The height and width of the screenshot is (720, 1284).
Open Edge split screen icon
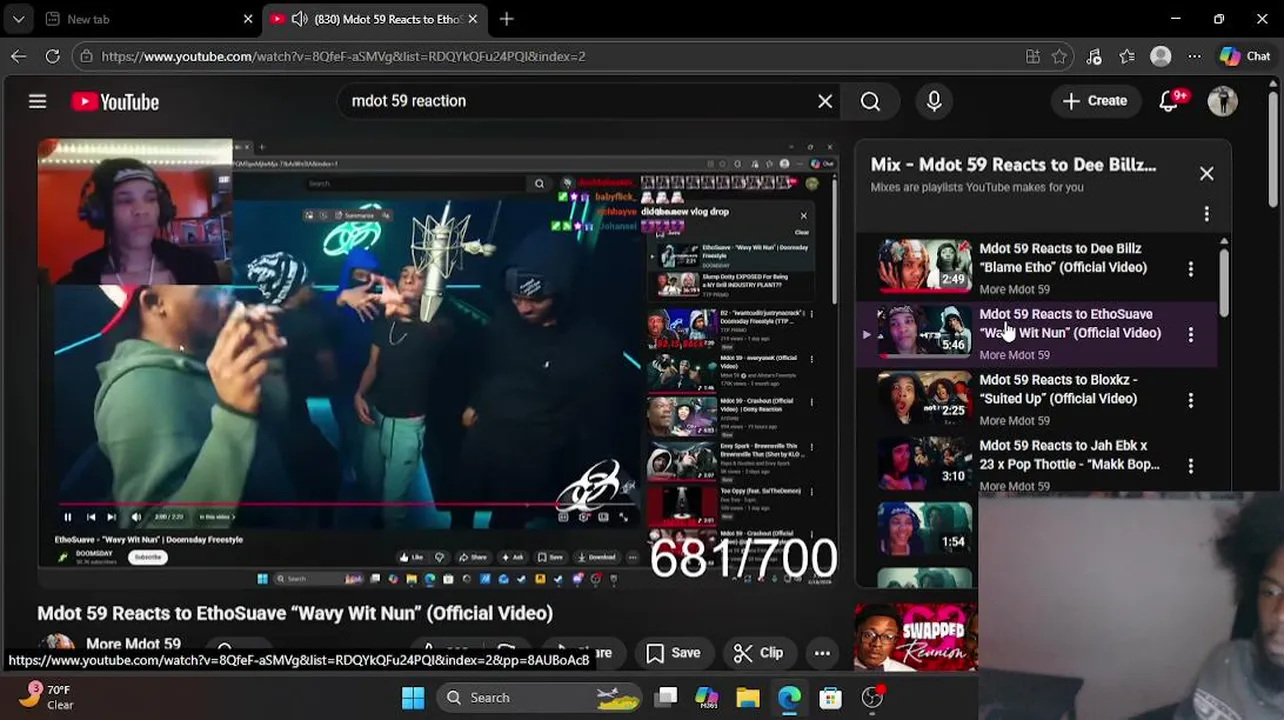click(1032, 56)
